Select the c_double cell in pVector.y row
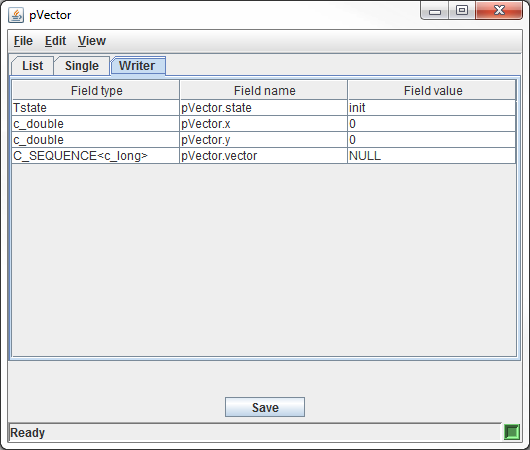Viewport: 530px width, 450px height. click(x=96, y=140)
